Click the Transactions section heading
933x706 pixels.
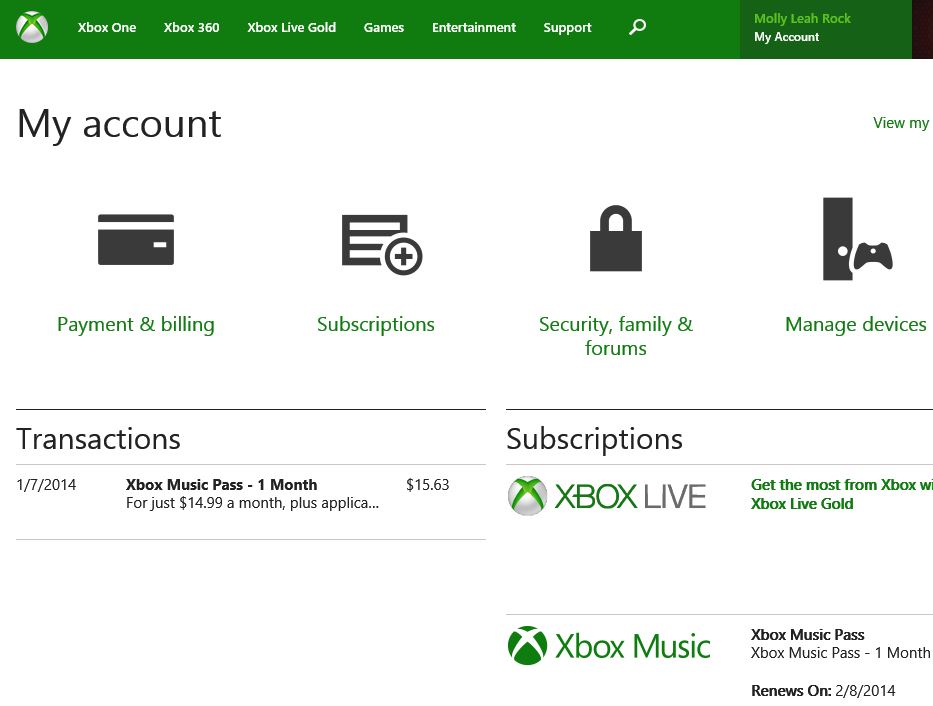coord(98,439)
